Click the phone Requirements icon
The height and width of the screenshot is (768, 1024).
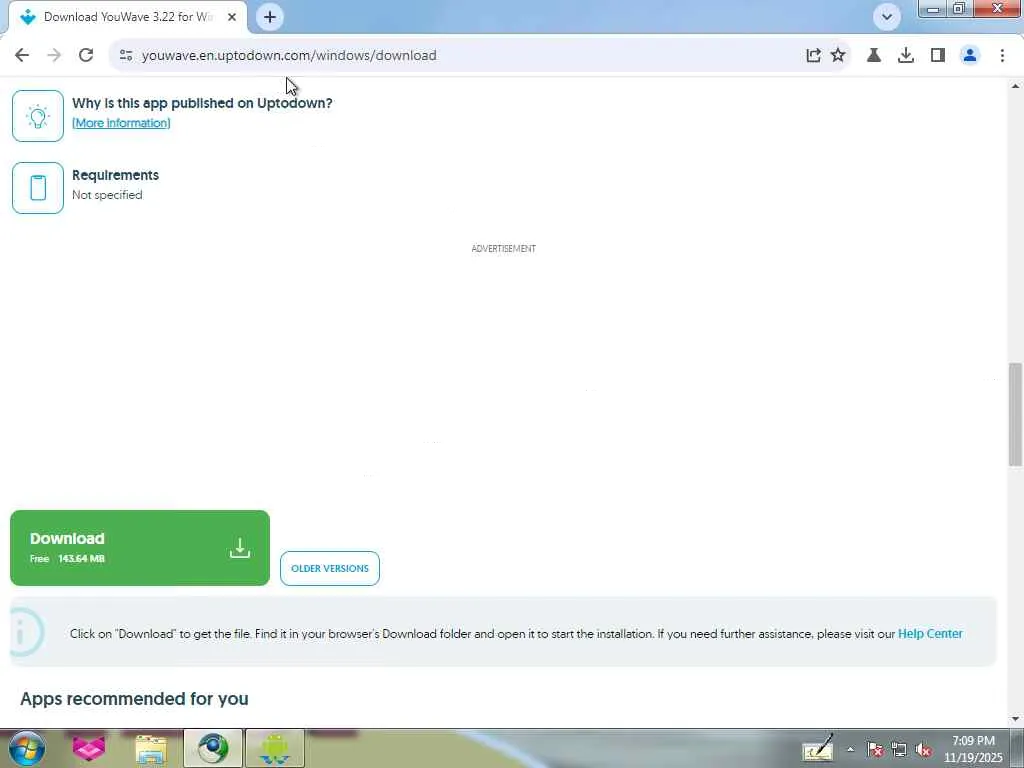pos(38,187)
